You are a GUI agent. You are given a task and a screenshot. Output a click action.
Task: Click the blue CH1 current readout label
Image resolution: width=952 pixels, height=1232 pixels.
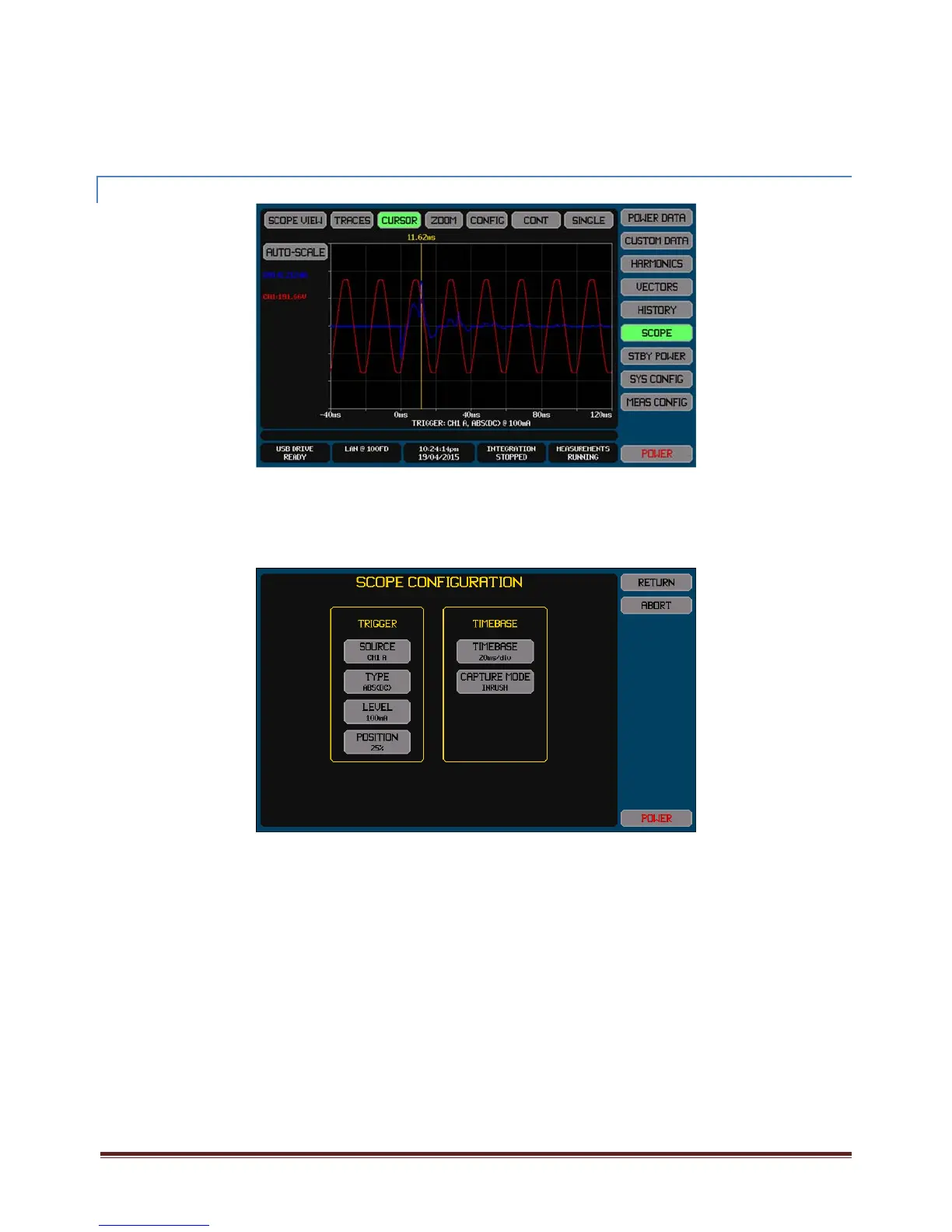point(285,275)
